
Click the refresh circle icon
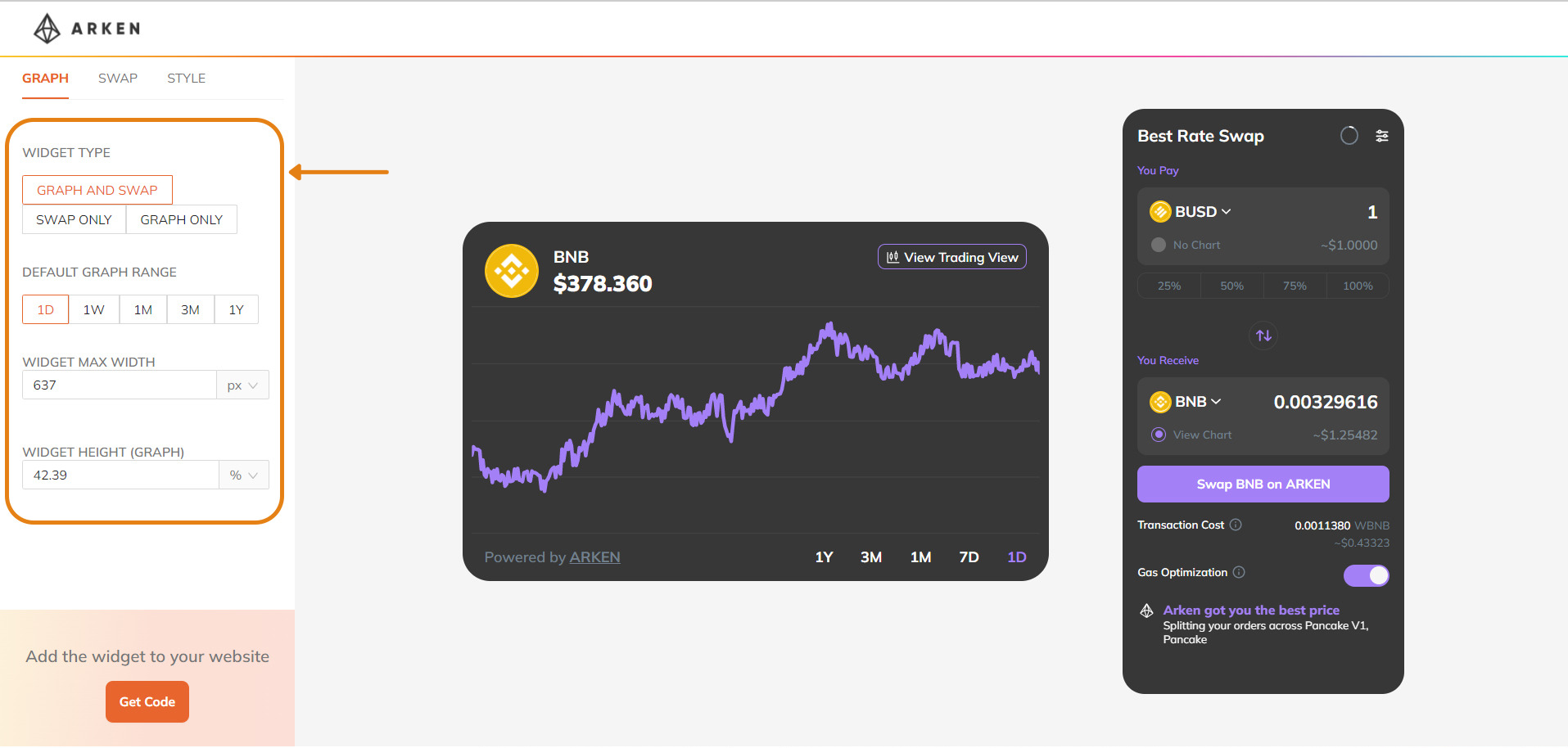[1349, 136]
